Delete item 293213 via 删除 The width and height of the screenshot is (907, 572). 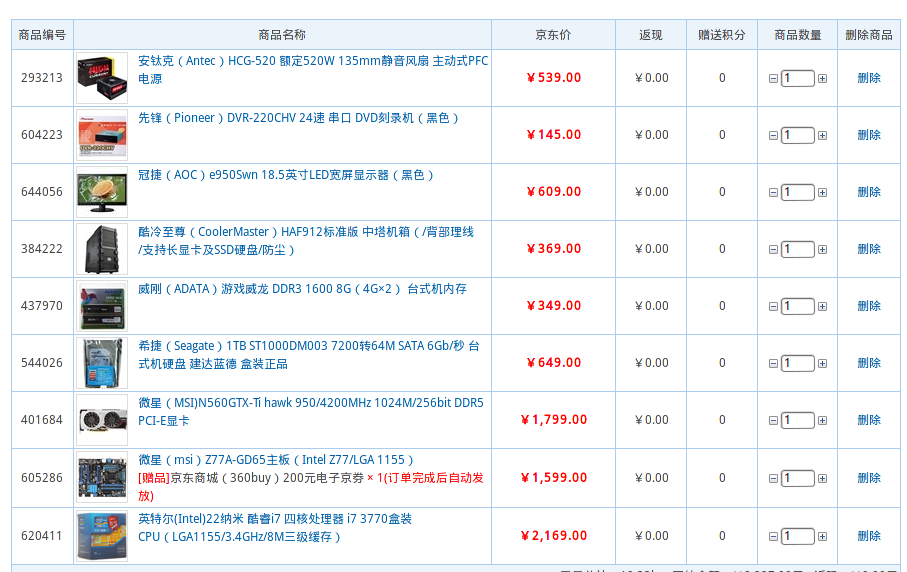click(869, 78)
